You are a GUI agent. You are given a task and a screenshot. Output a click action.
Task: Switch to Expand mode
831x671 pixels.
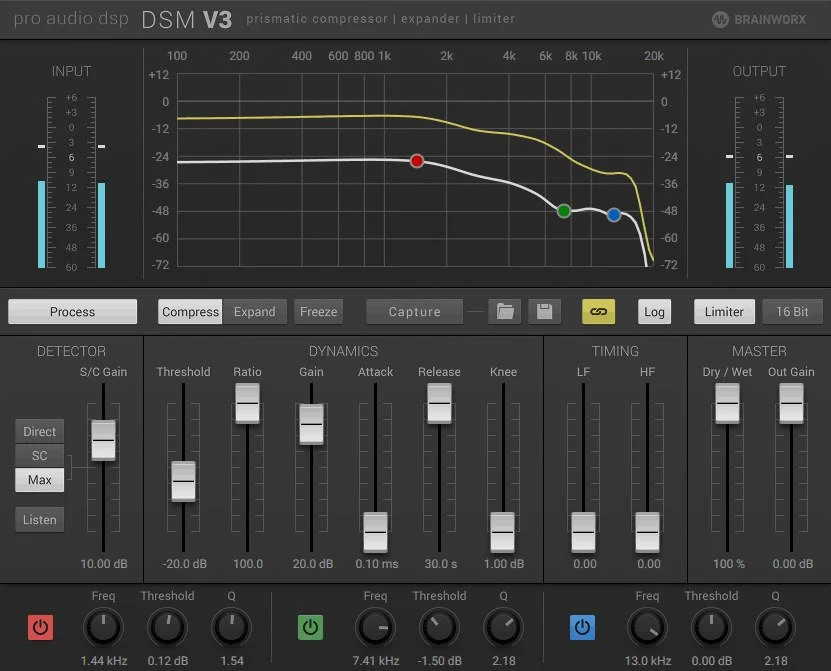point(254,312)
